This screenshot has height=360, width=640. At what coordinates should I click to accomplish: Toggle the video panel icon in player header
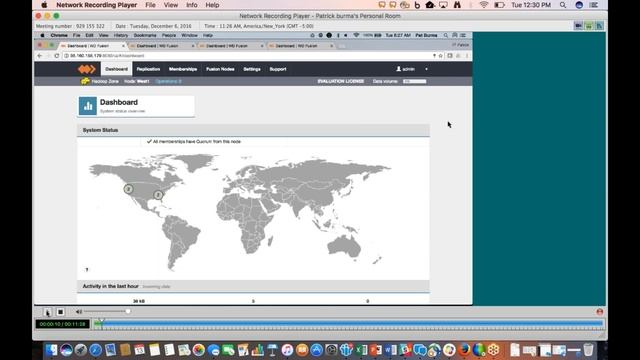578,26
